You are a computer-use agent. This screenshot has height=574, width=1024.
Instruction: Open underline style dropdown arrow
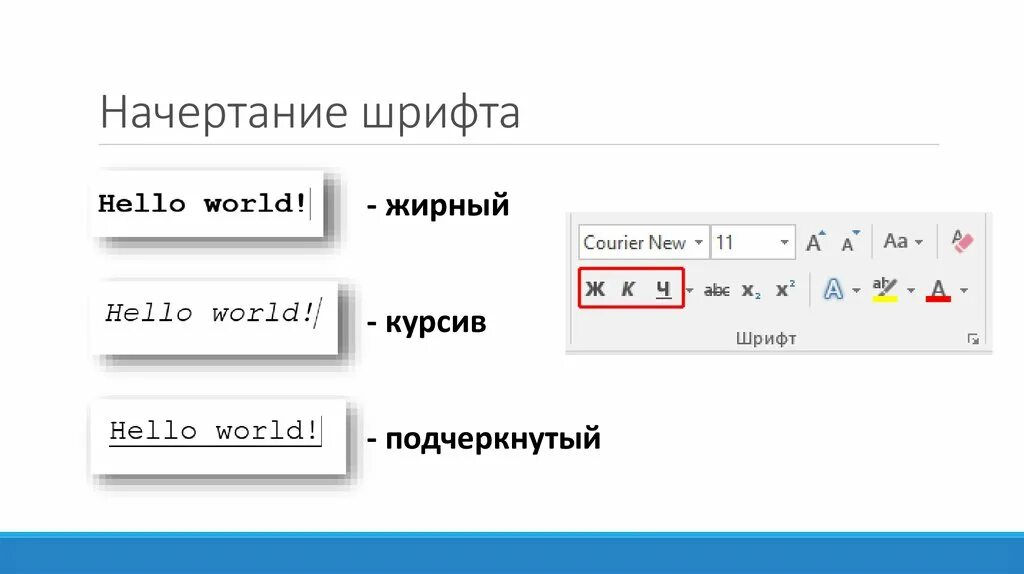690,290
